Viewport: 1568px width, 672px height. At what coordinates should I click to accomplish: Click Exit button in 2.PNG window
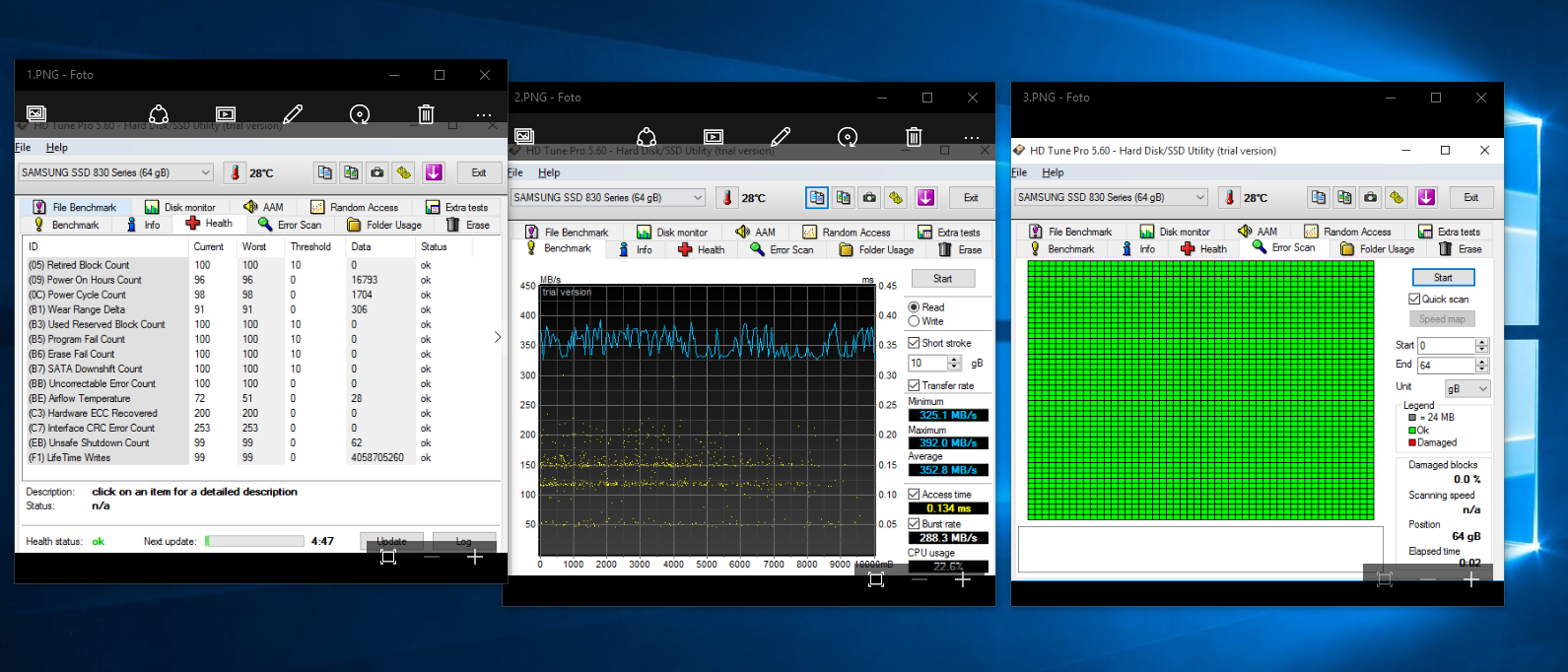[x=971, y=197]
